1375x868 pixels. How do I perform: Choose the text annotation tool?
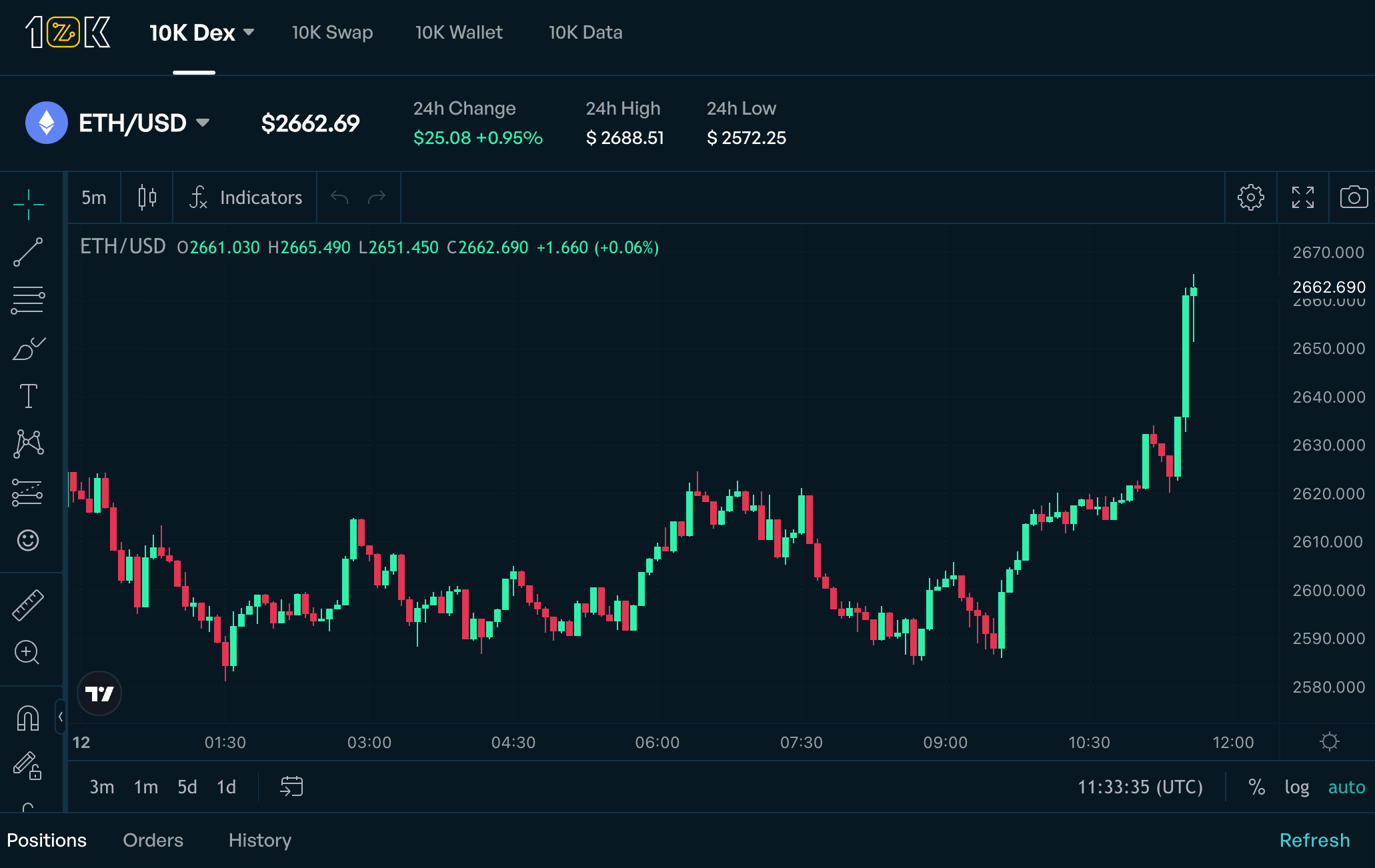click(28, 396)
